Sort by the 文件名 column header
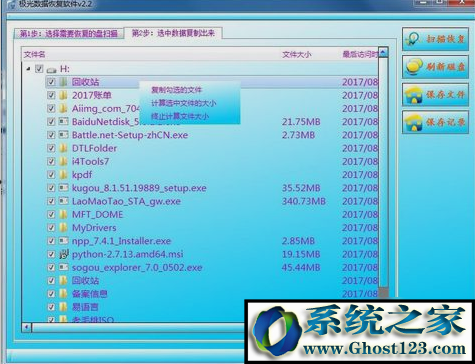This screenshot has width=475, height=364. 34,55
